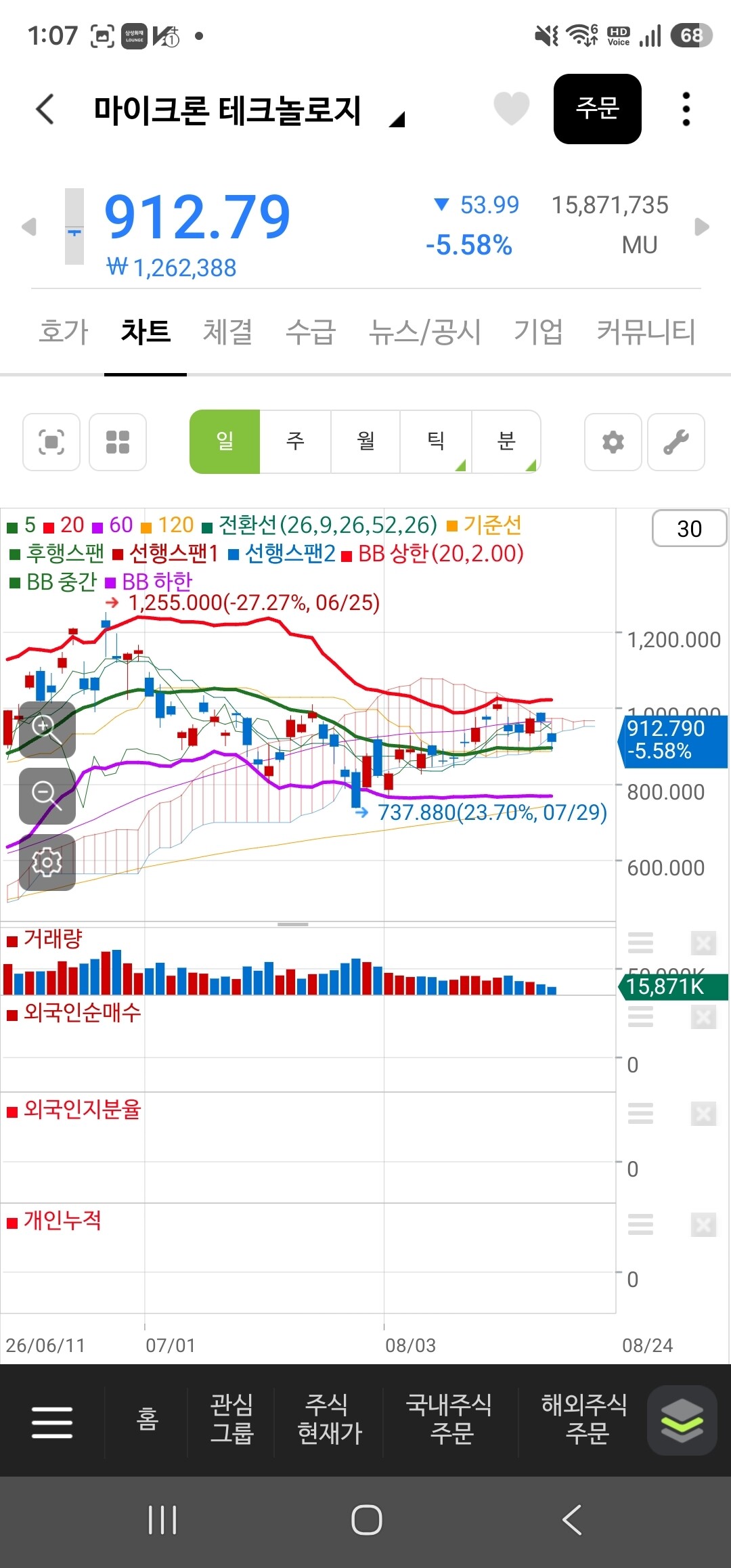The image size is (731, 1568).
Task: Open the 수급 tab
Action: pyautogui.click(x=311, y=332)
